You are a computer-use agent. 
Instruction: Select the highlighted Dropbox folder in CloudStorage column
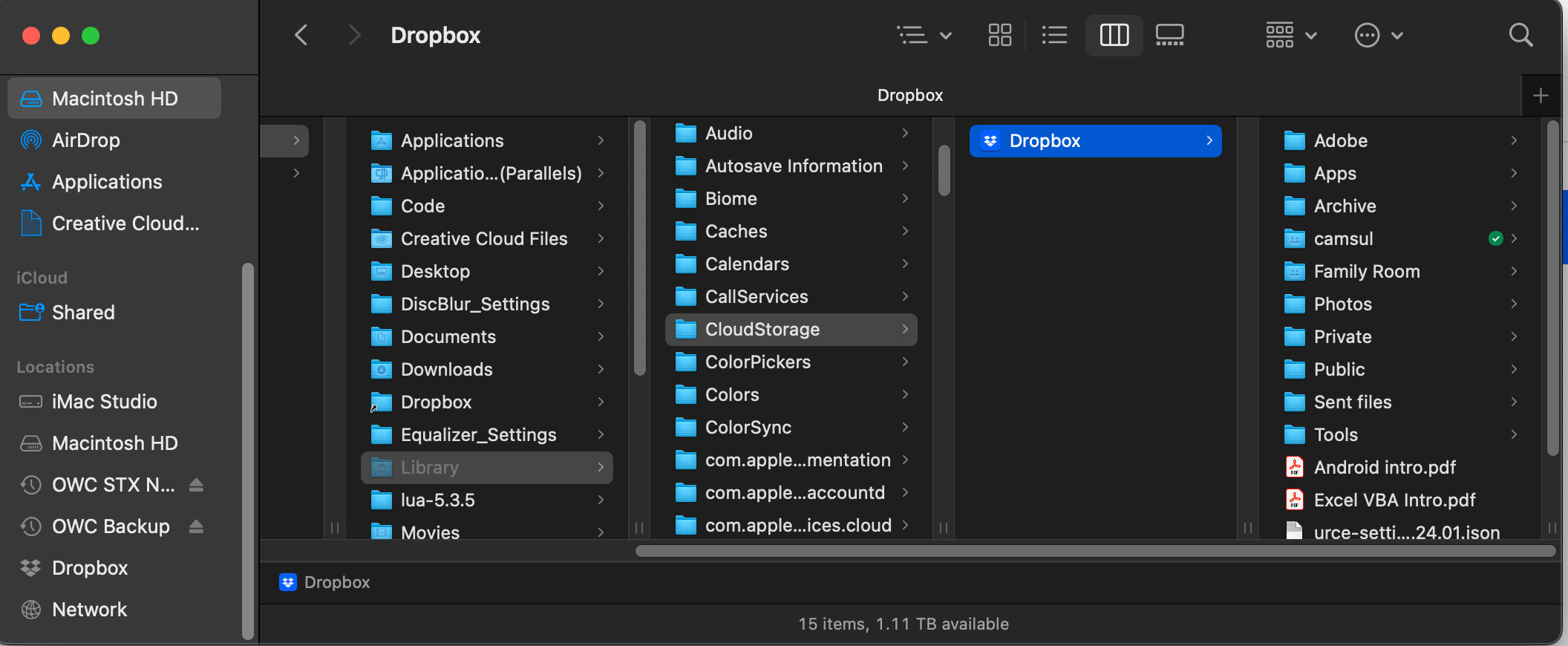(x=1096, y=140)
